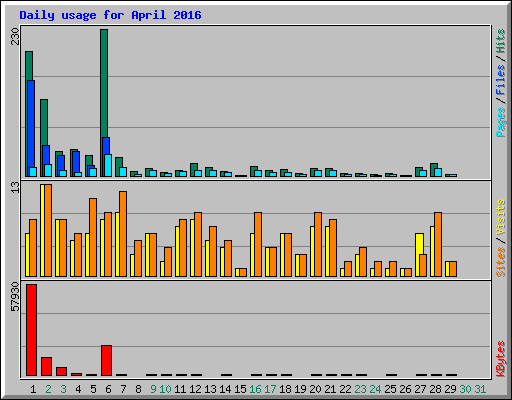Select day 10 on the x-axis
Viewport: 512px width, 400px height.
tap(165, 389)
